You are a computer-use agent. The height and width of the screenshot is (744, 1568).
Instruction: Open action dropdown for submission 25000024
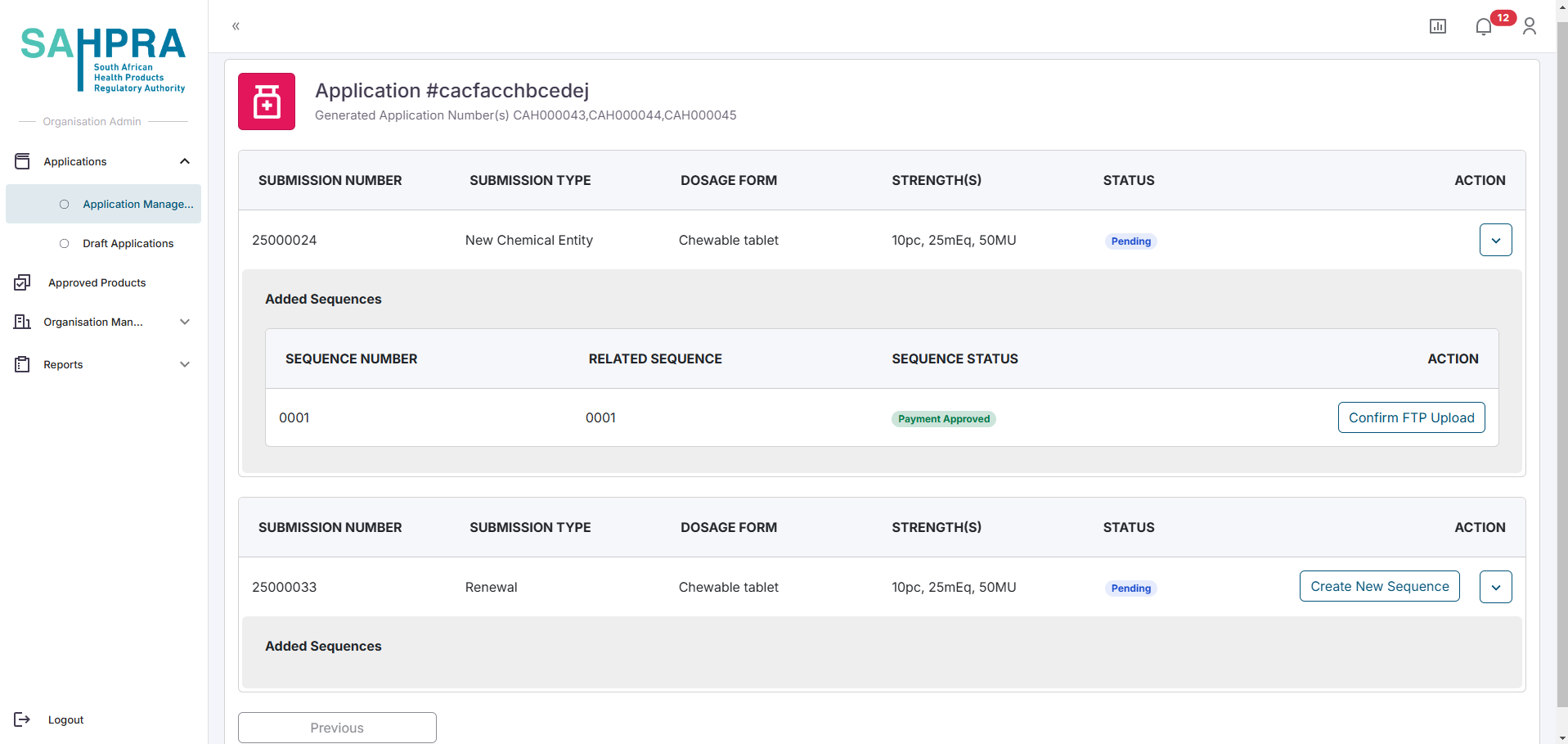[1495, 240]
